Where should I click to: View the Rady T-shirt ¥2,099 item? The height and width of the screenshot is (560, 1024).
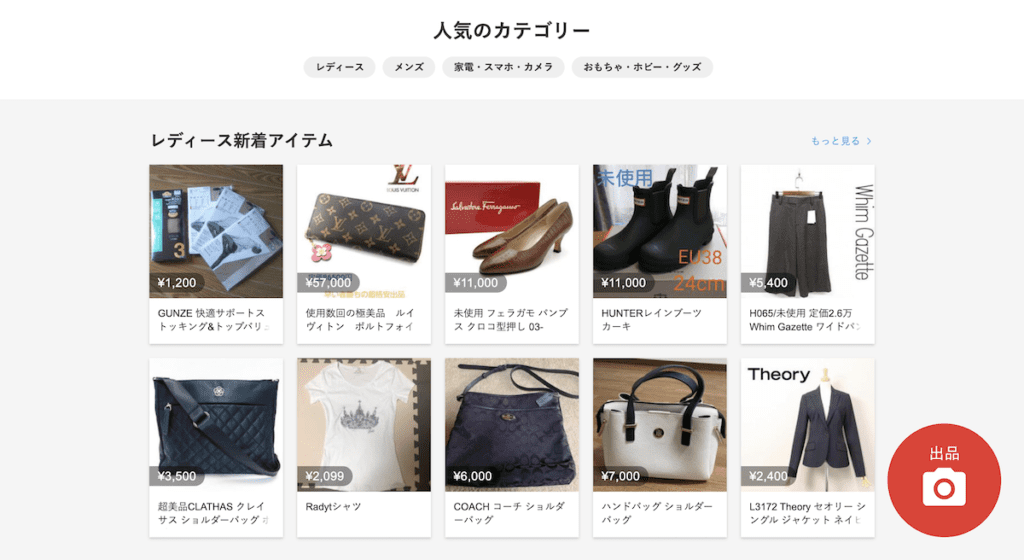(364, 447)
